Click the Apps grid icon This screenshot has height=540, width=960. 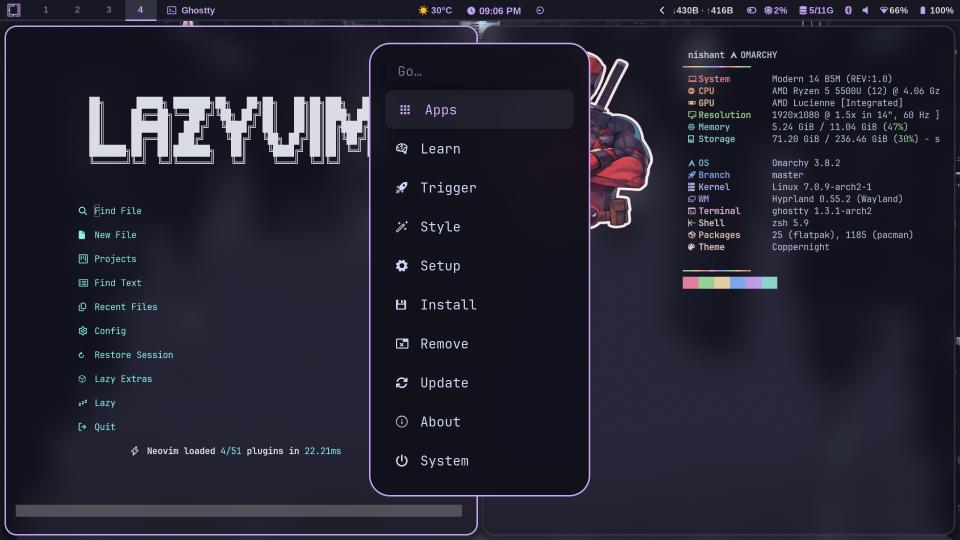[x=405, y=110]
